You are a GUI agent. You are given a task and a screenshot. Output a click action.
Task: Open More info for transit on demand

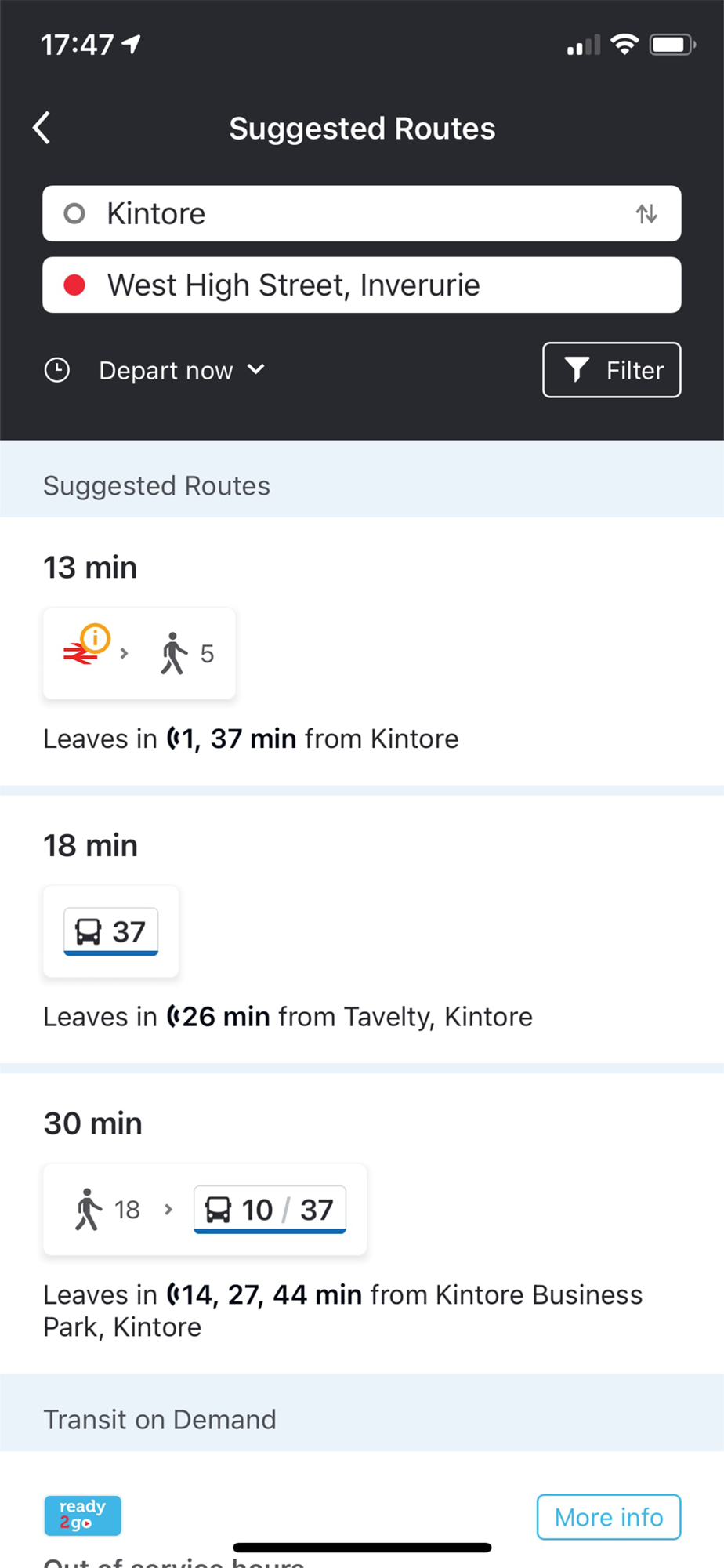click(608, 1517)
